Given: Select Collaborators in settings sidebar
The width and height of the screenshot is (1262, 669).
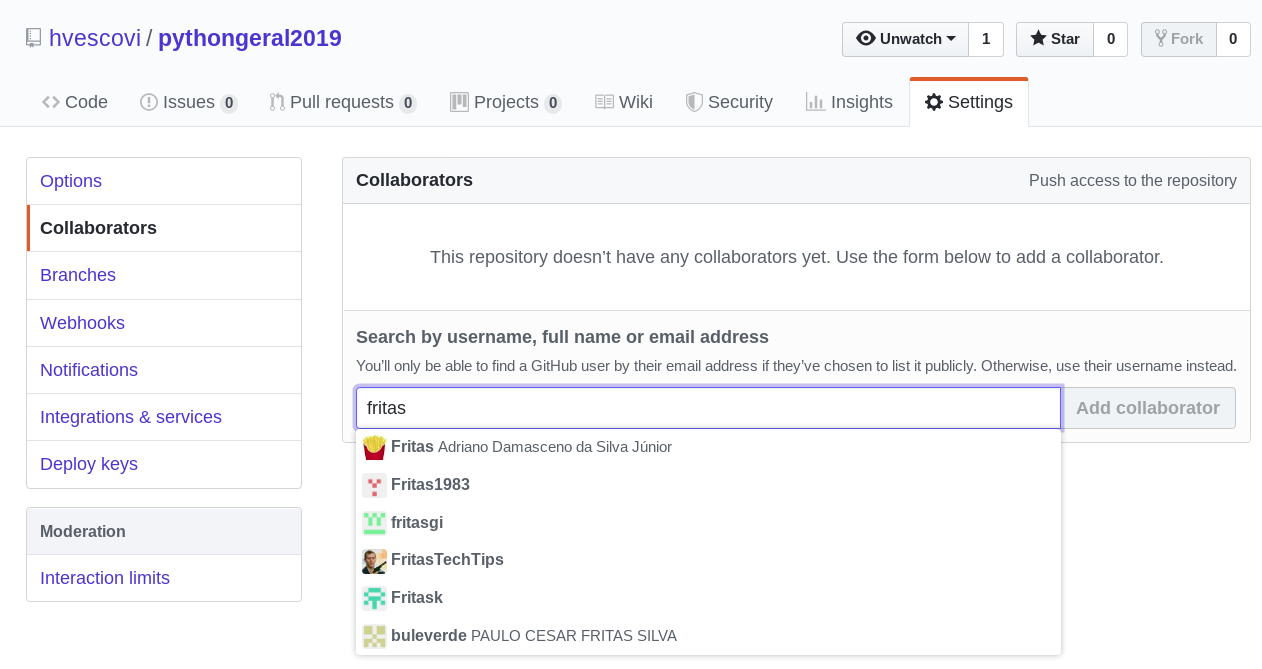Looking at the screenshot, I should point(164,228).
